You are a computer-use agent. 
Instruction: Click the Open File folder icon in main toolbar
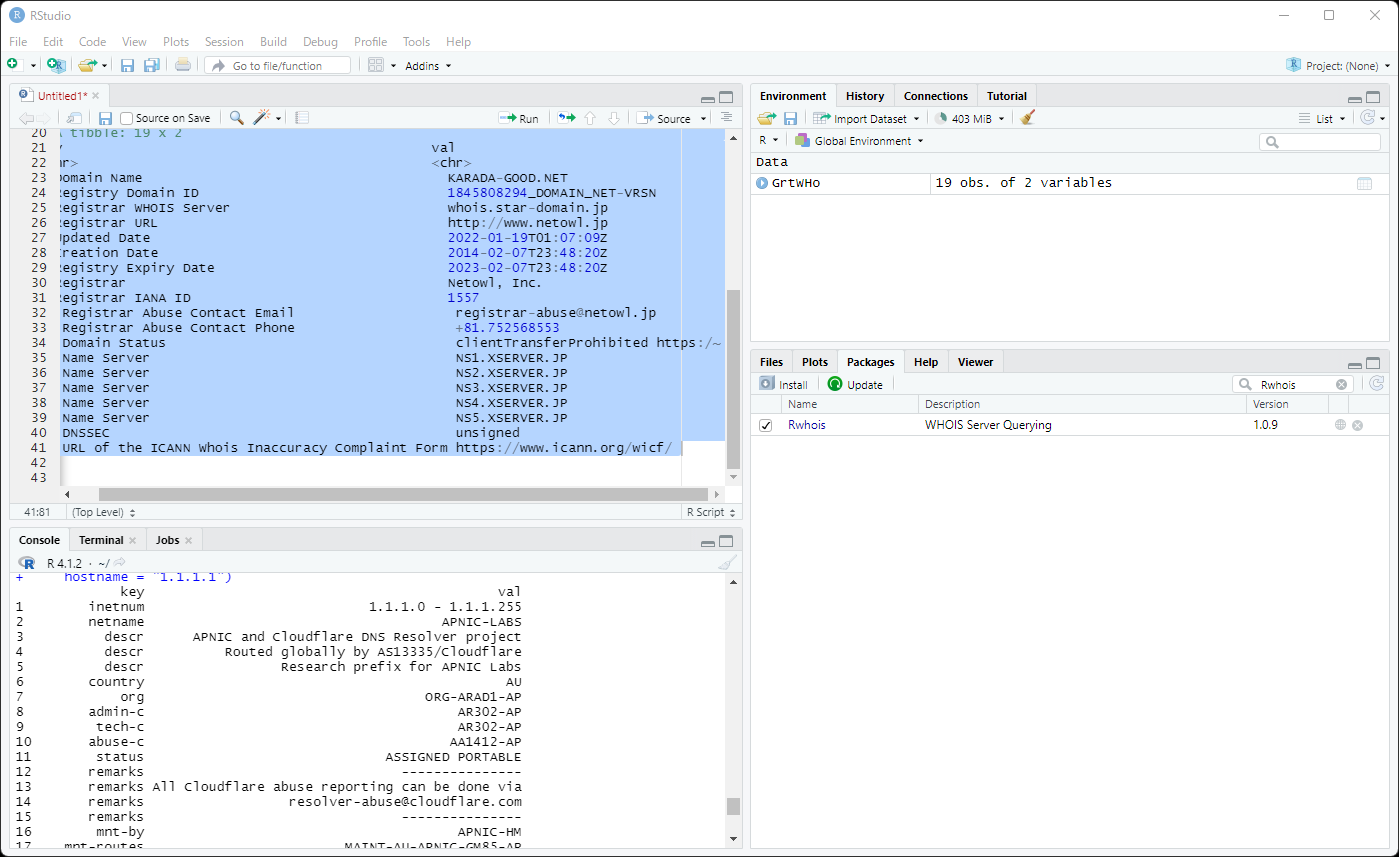point(88,65)
